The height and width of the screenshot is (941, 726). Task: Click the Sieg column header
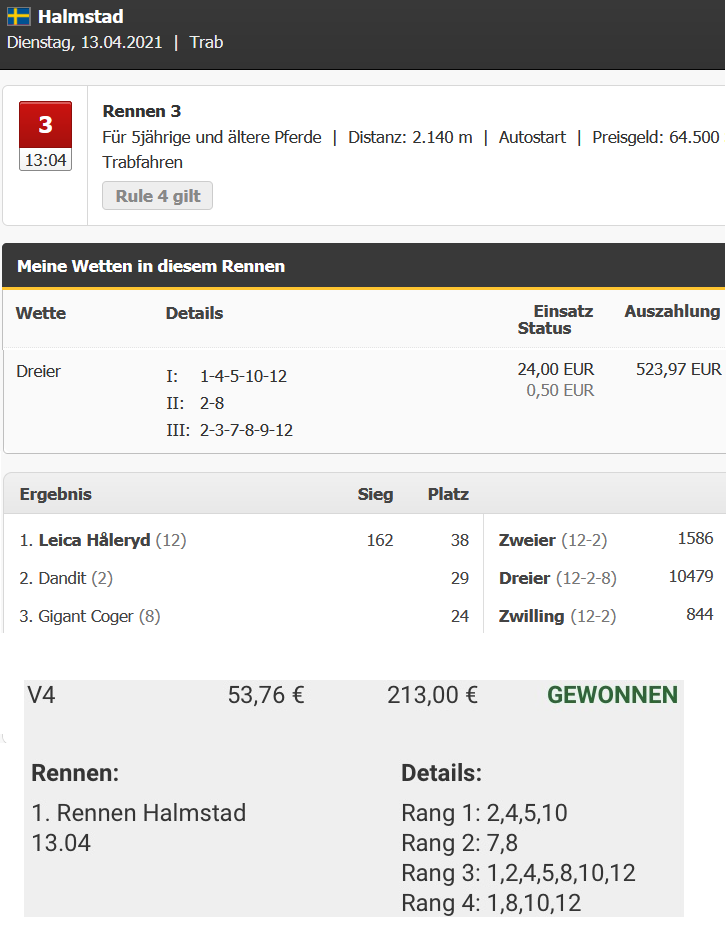point(376,494)
